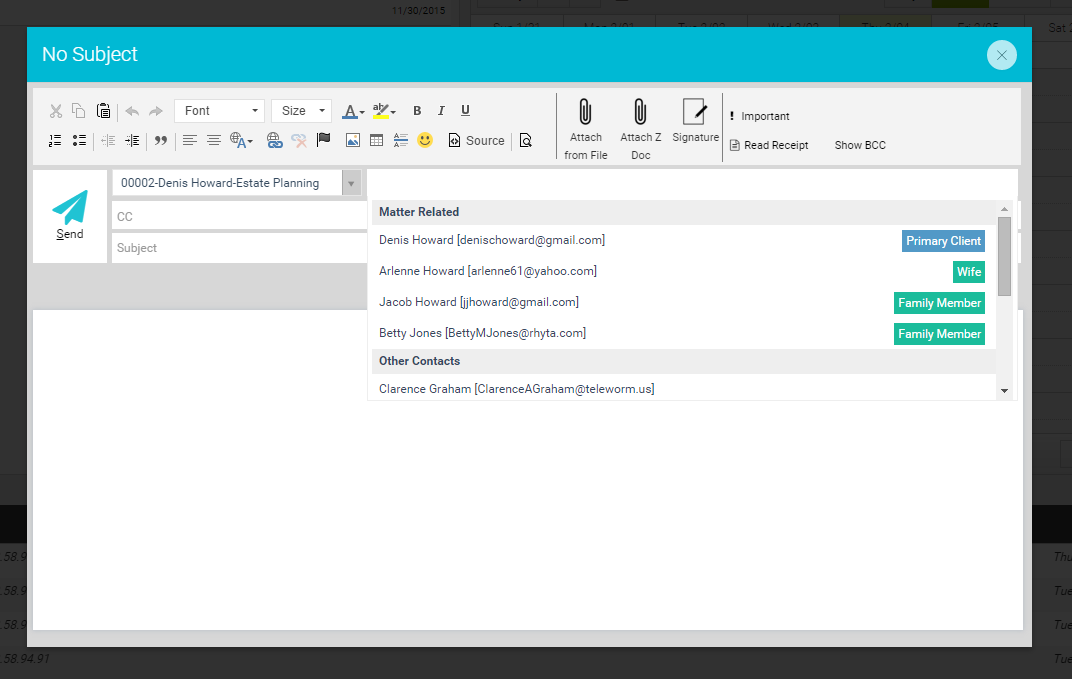Switch to Source view
This screenshot has height=679, width=1072.
(477, 141)
